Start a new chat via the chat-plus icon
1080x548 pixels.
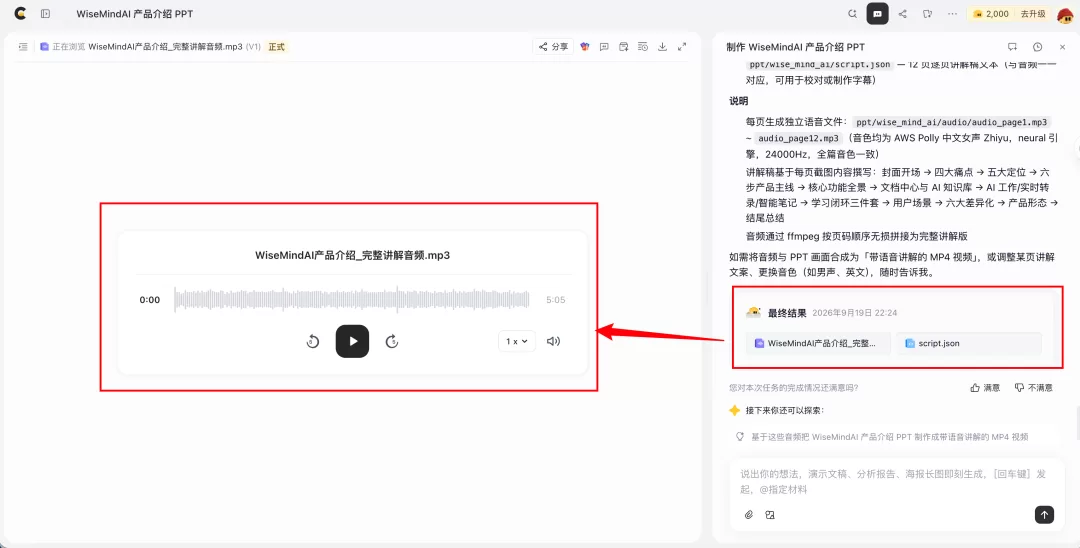pos(1012,47)
